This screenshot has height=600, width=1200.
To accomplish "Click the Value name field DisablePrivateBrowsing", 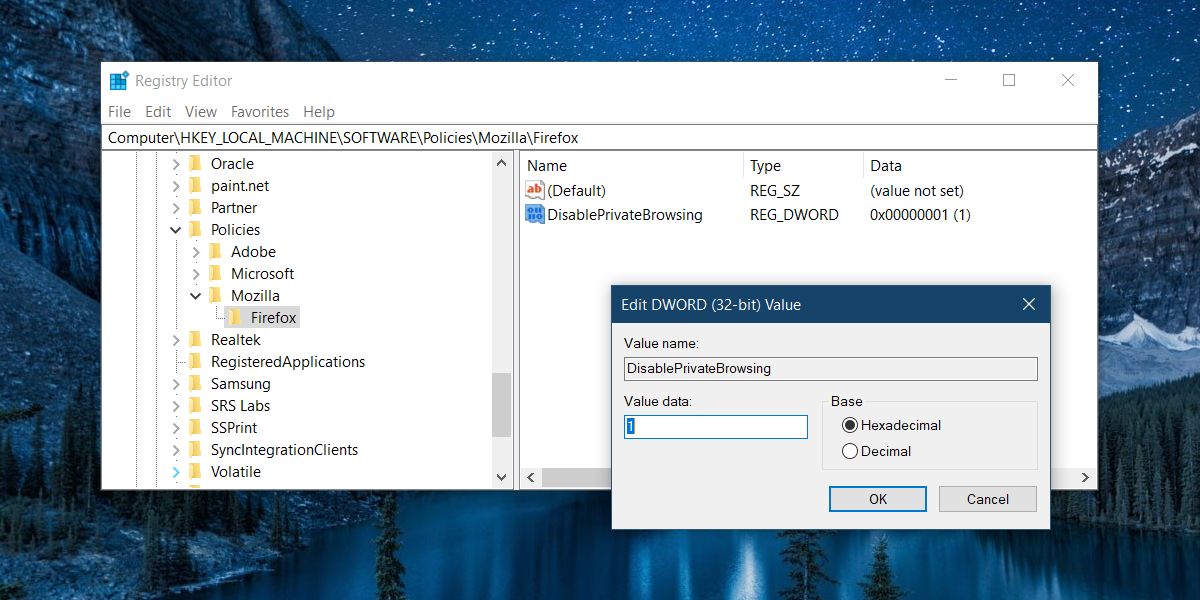I will (831, 368).
